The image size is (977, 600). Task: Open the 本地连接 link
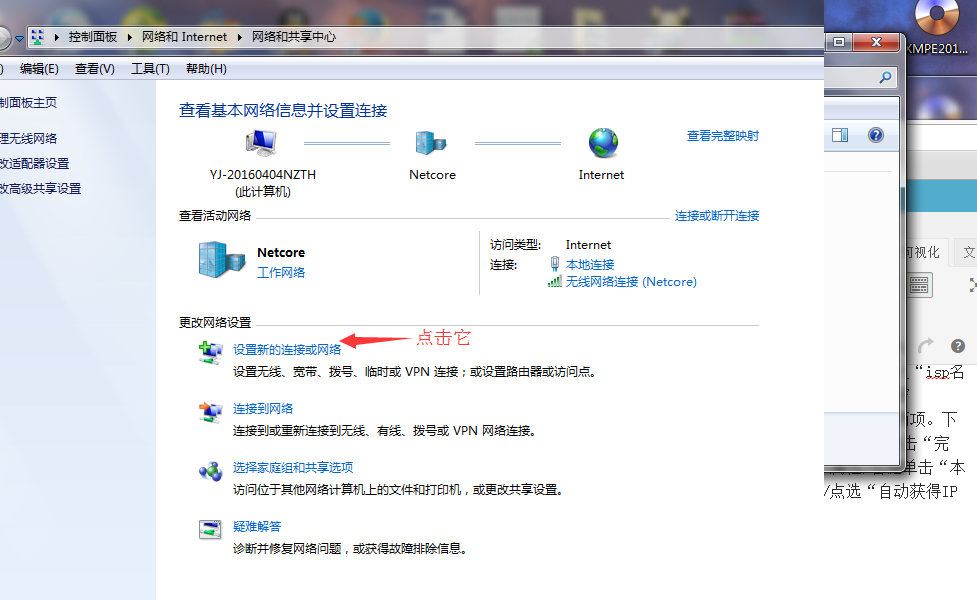(590, 265)
